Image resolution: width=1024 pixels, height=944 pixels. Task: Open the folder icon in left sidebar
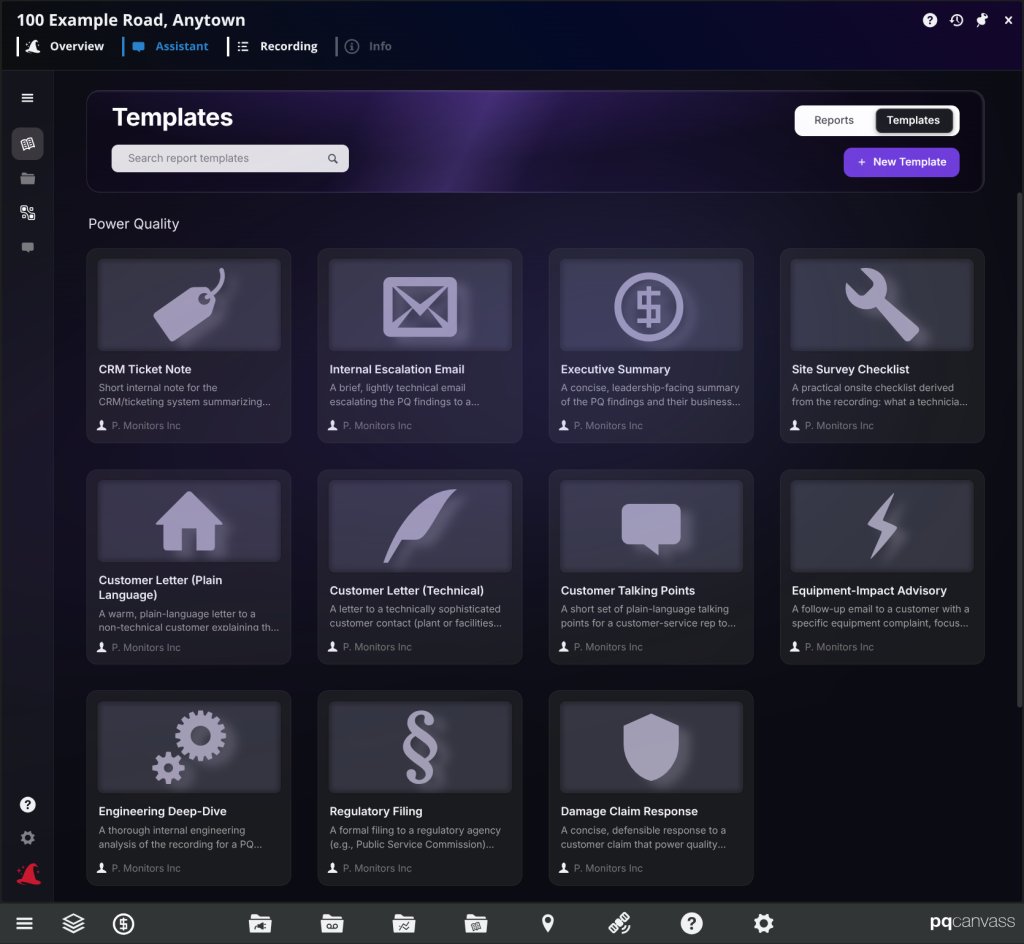click(x=27, y=178)
